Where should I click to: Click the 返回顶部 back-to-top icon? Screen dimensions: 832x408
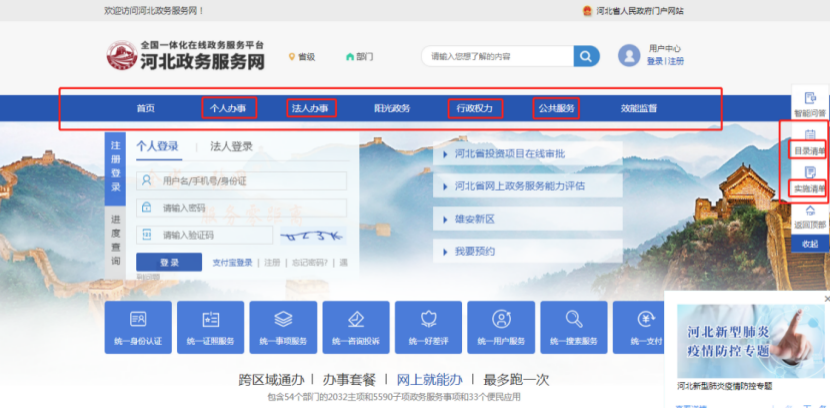(x=809, y=214)
